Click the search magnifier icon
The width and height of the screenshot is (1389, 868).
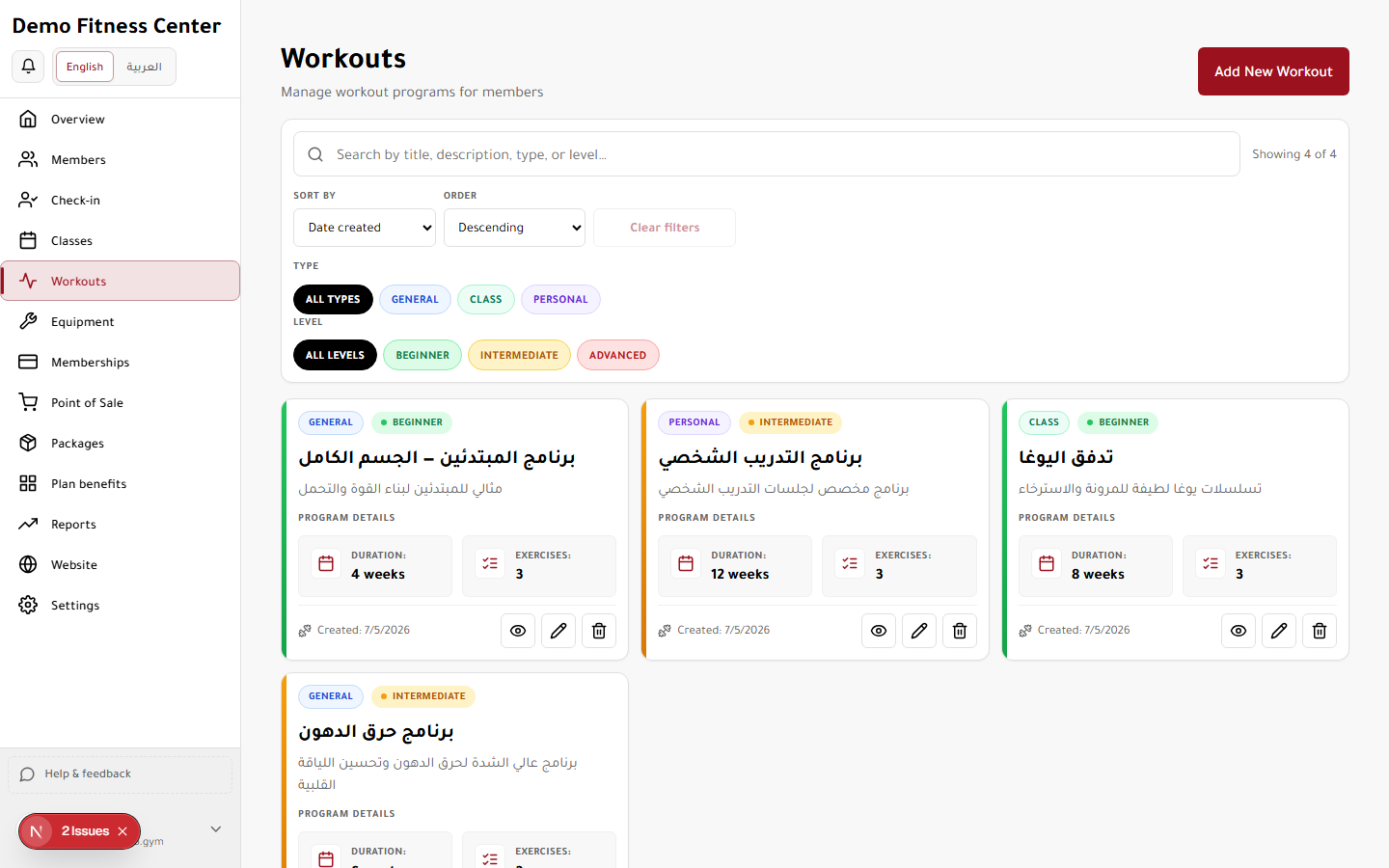315,154
